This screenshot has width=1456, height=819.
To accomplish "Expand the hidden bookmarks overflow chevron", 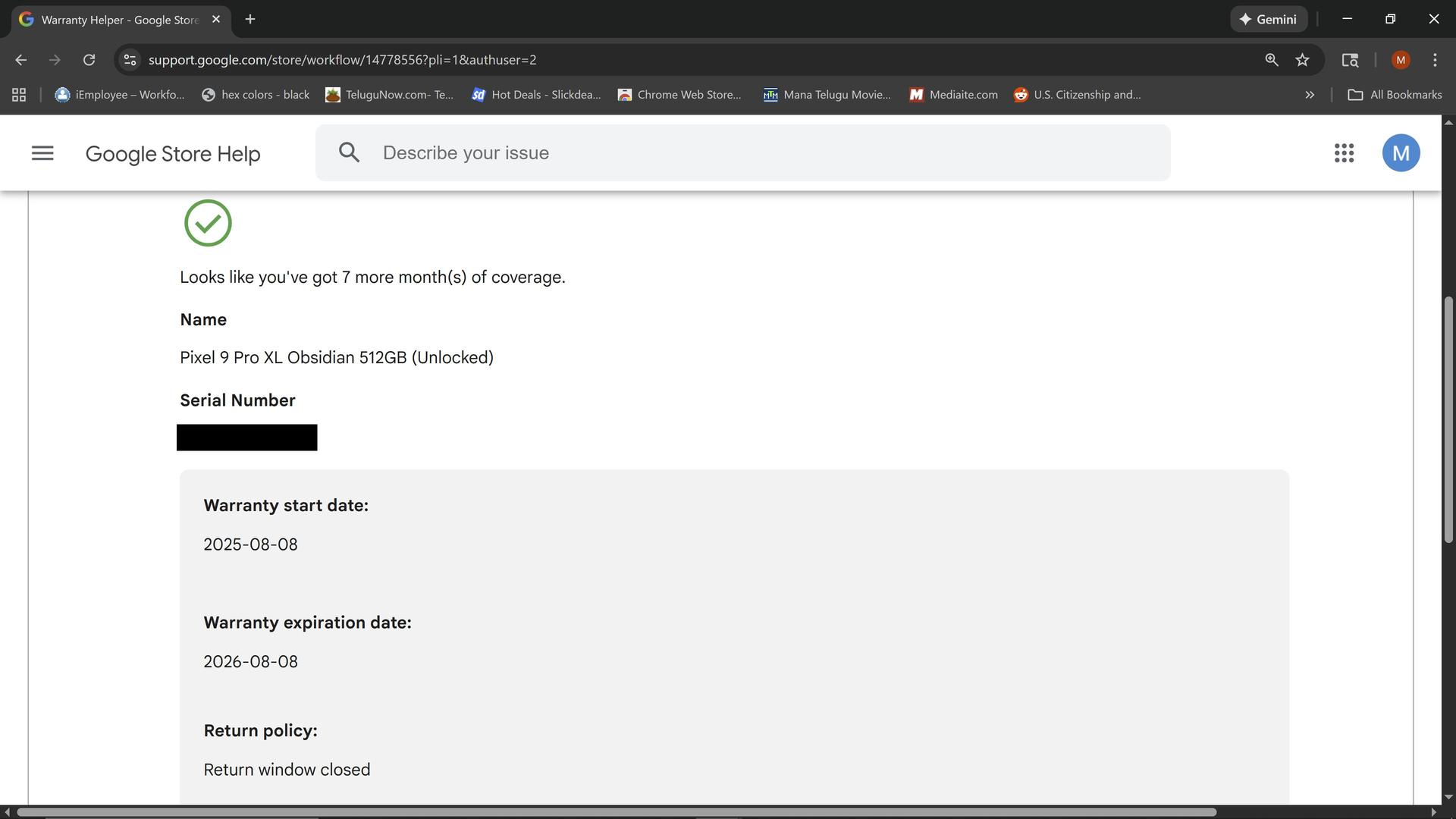I will [x=1309, y=95].
